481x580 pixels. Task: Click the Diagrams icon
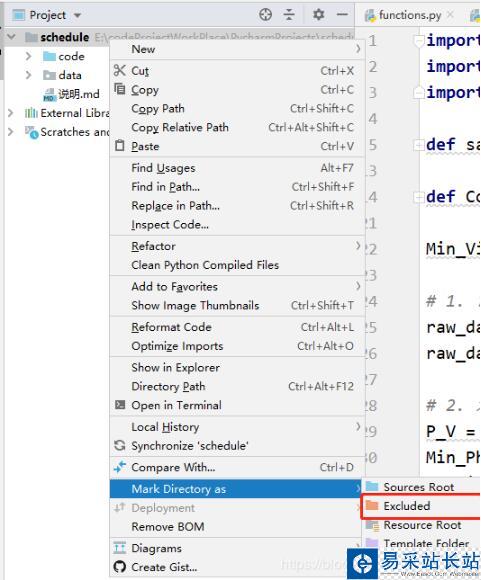(x=120, y=548)
